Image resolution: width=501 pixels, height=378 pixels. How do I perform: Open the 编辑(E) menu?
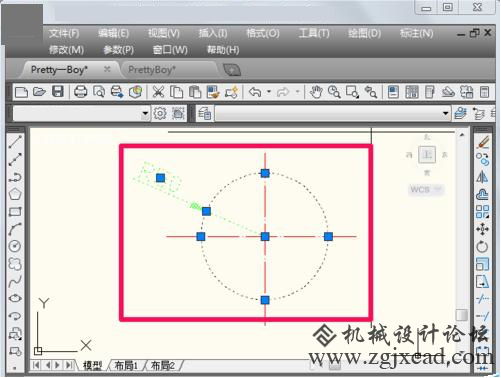113,33
